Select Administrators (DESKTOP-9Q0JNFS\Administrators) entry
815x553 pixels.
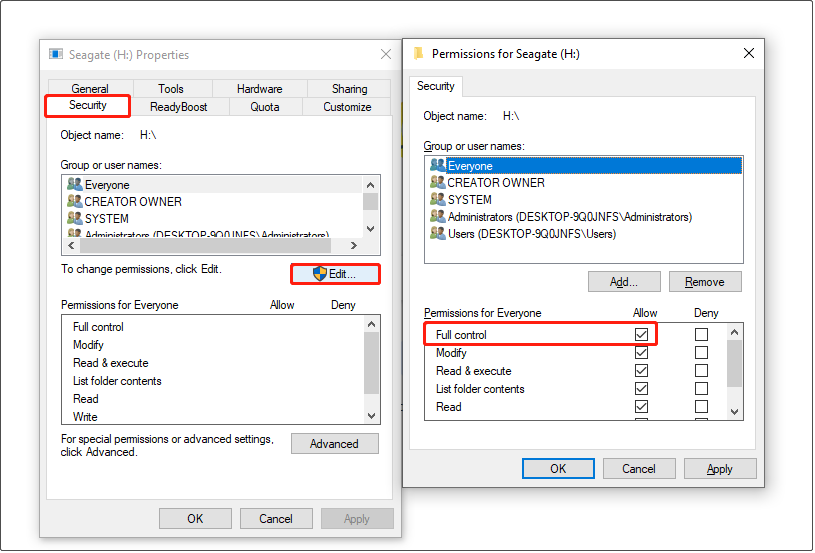(x=586, y=217)
